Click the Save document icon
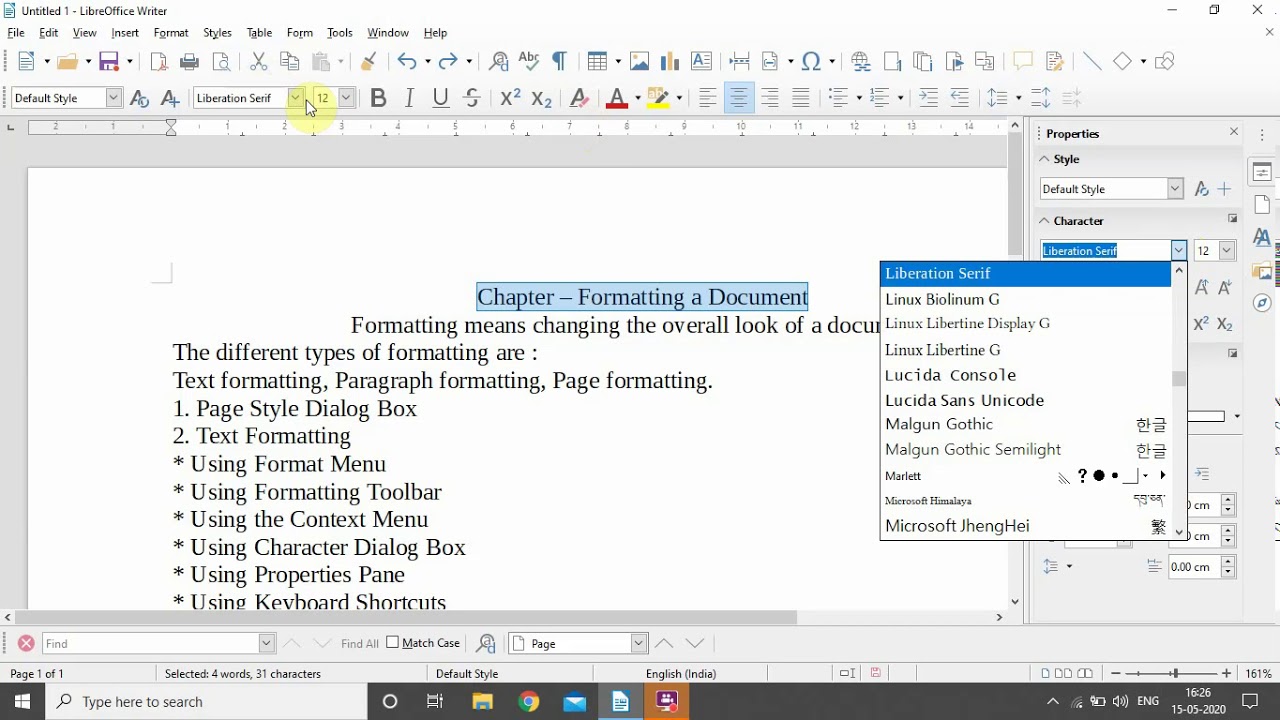1280x720 pixels. coord(110,62)
